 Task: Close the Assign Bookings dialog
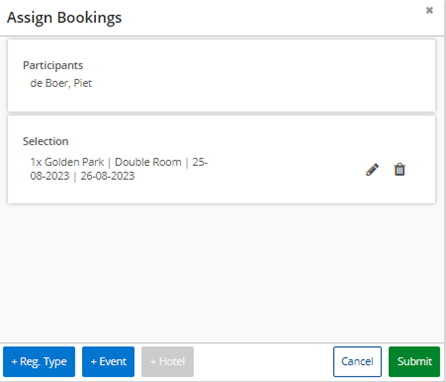pos(429,10)
